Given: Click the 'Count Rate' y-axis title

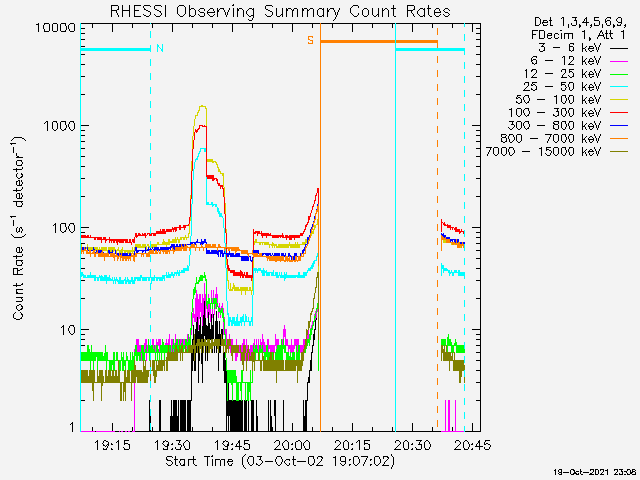Looking at the screenshot, I should [x=18, y=282].
